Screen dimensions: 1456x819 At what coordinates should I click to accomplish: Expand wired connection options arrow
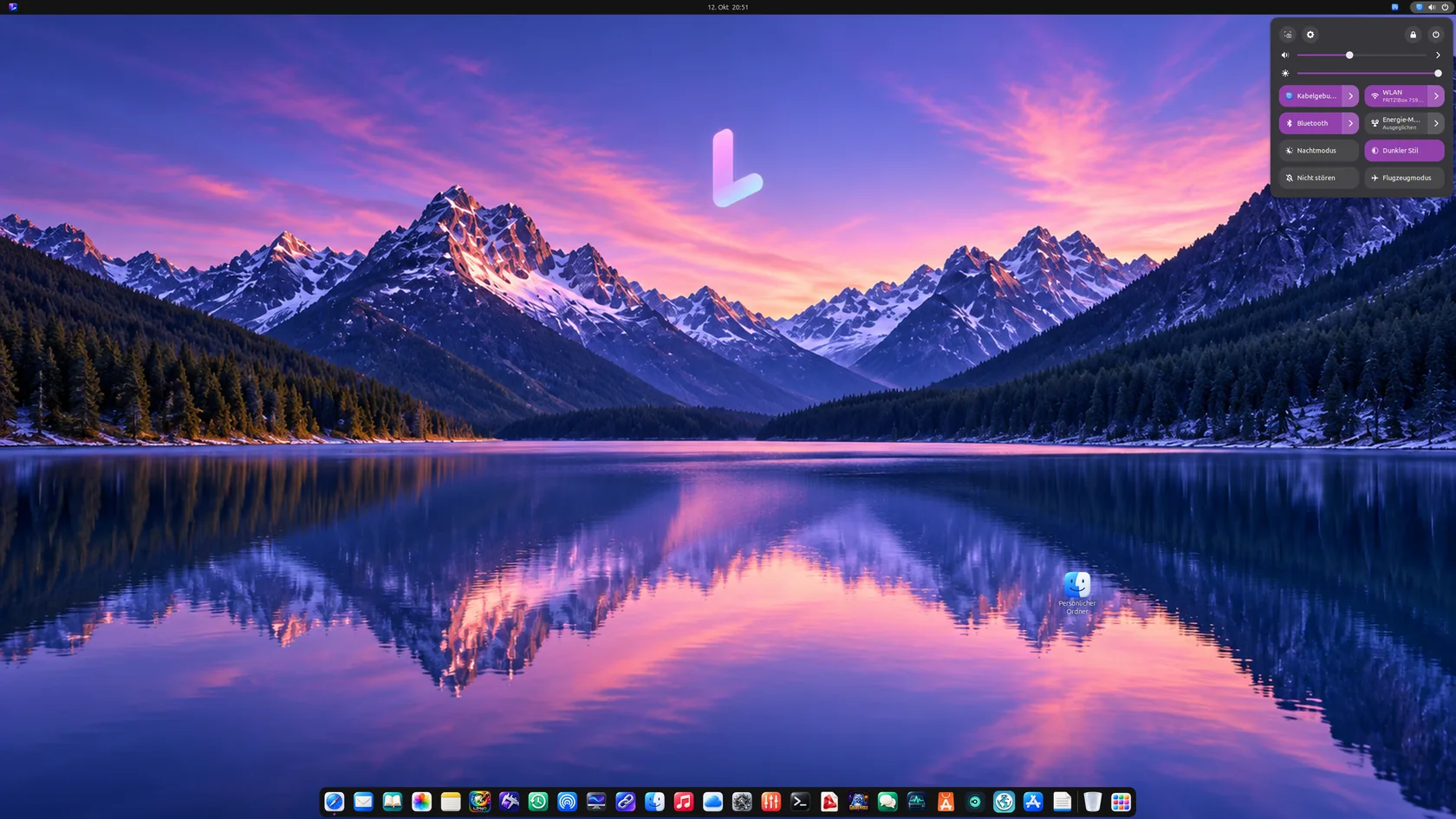coord(1350,96)
